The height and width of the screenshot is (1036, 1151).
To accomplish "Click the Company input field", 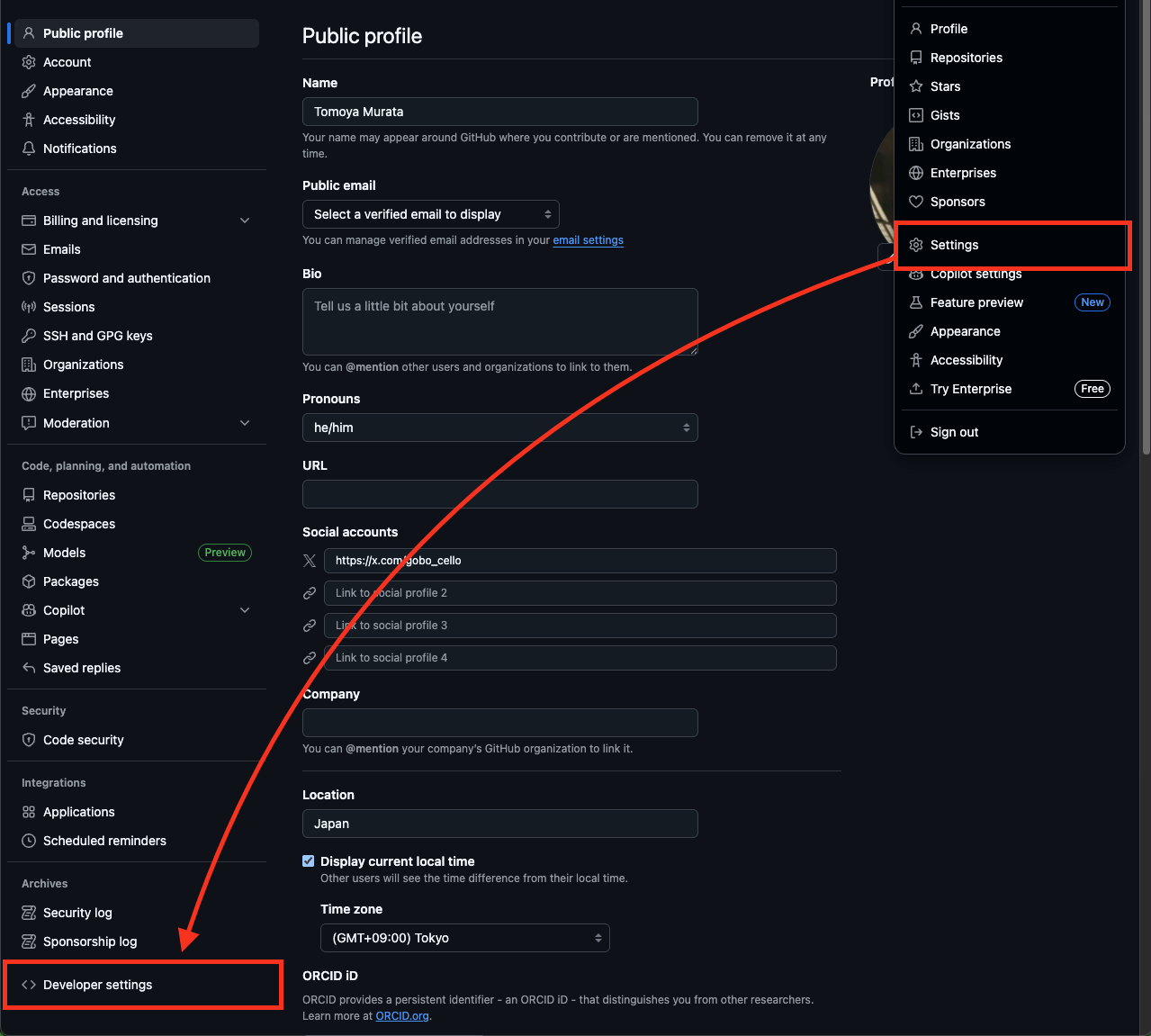I will (x=500, y=723).
